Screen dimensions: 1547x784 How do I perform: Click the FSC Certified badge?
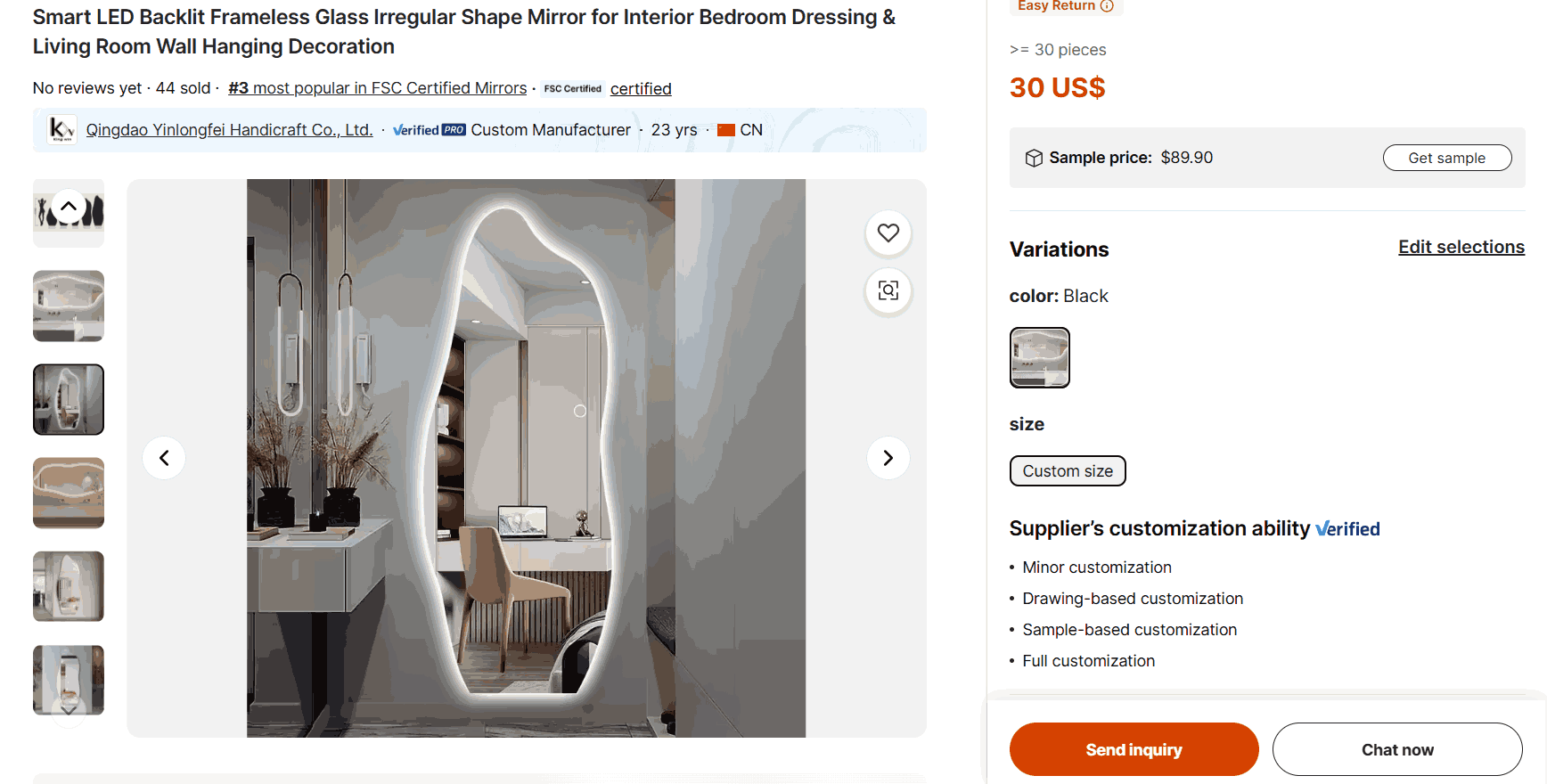tap(573, 88)
